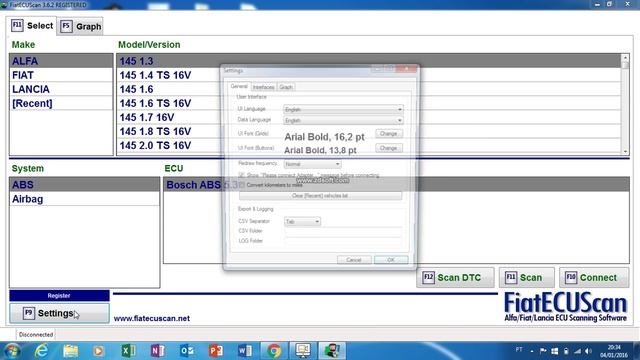Select Airbag in the System list
Image resolution: width=640 pixels, height=360 pixels.
(x=84, y=199)
